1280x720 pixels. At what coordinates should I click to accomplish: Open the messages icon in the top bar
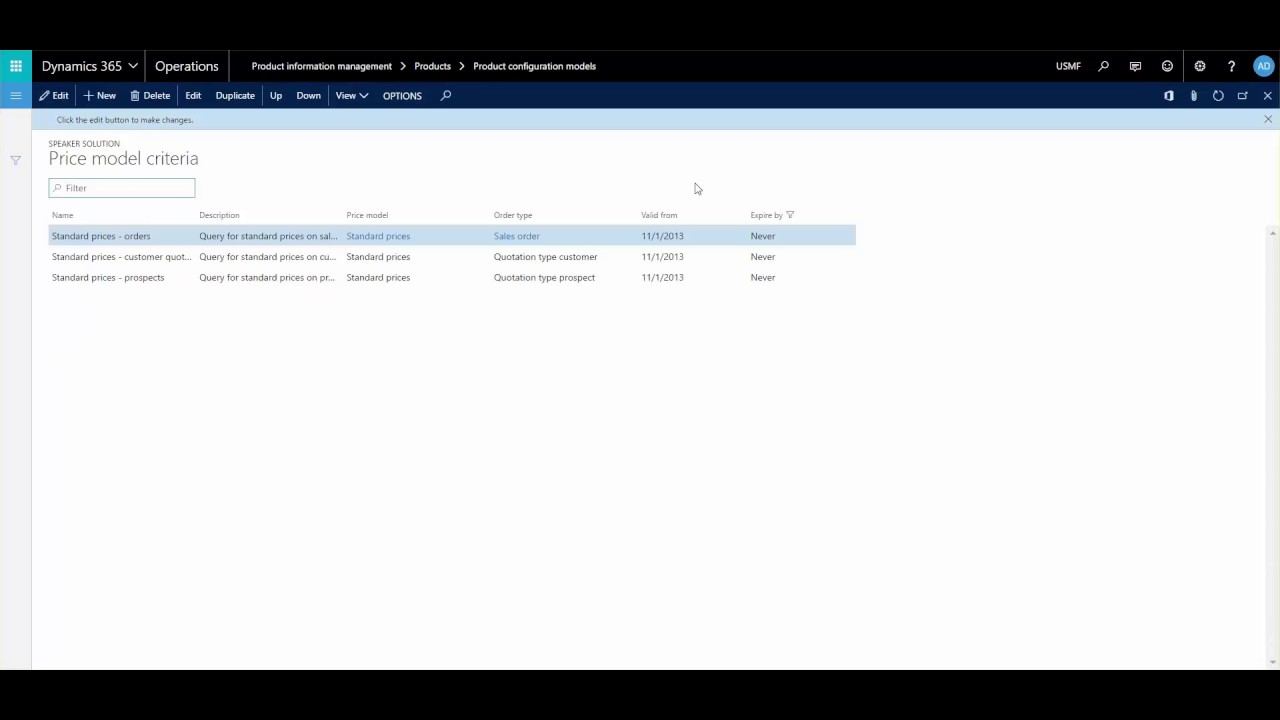[1135, 66]
